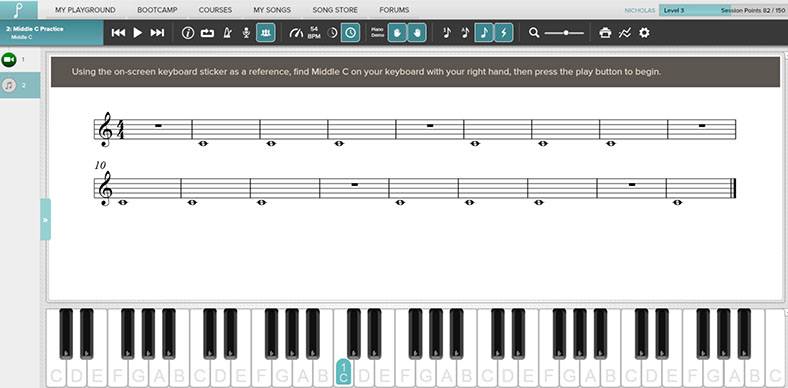Click the 54 BPM tempo value
The height and width of the screenshot is (388, 788).
tap(314, 33)
